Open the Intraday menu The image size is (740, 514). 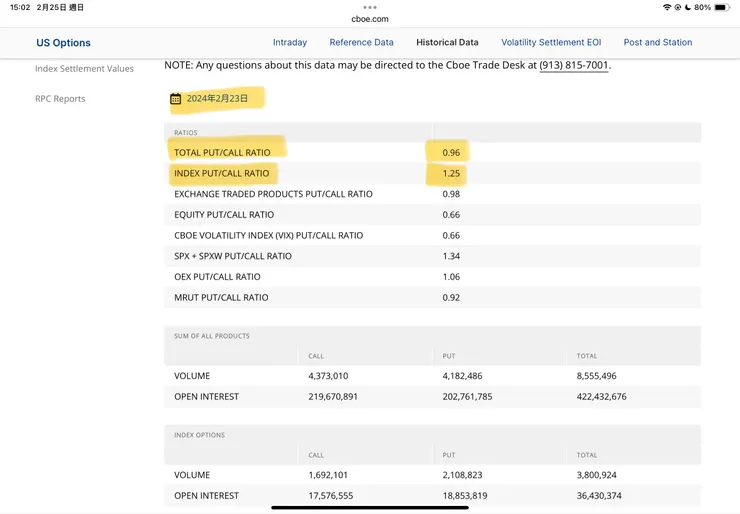[x=290, y=43]
